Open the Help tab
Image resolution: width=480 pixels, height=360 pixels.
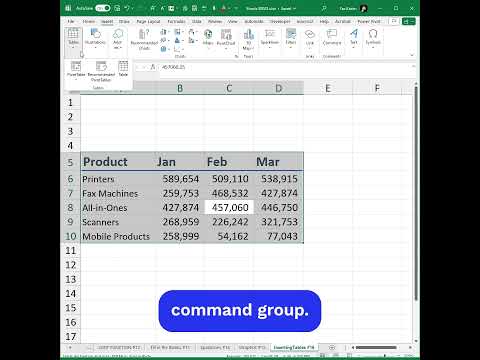click(324, 21)
